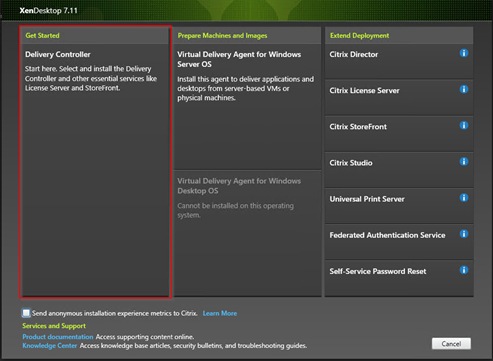Install Citrix Director component
This screenshot has width=493, height=361.
399,61
